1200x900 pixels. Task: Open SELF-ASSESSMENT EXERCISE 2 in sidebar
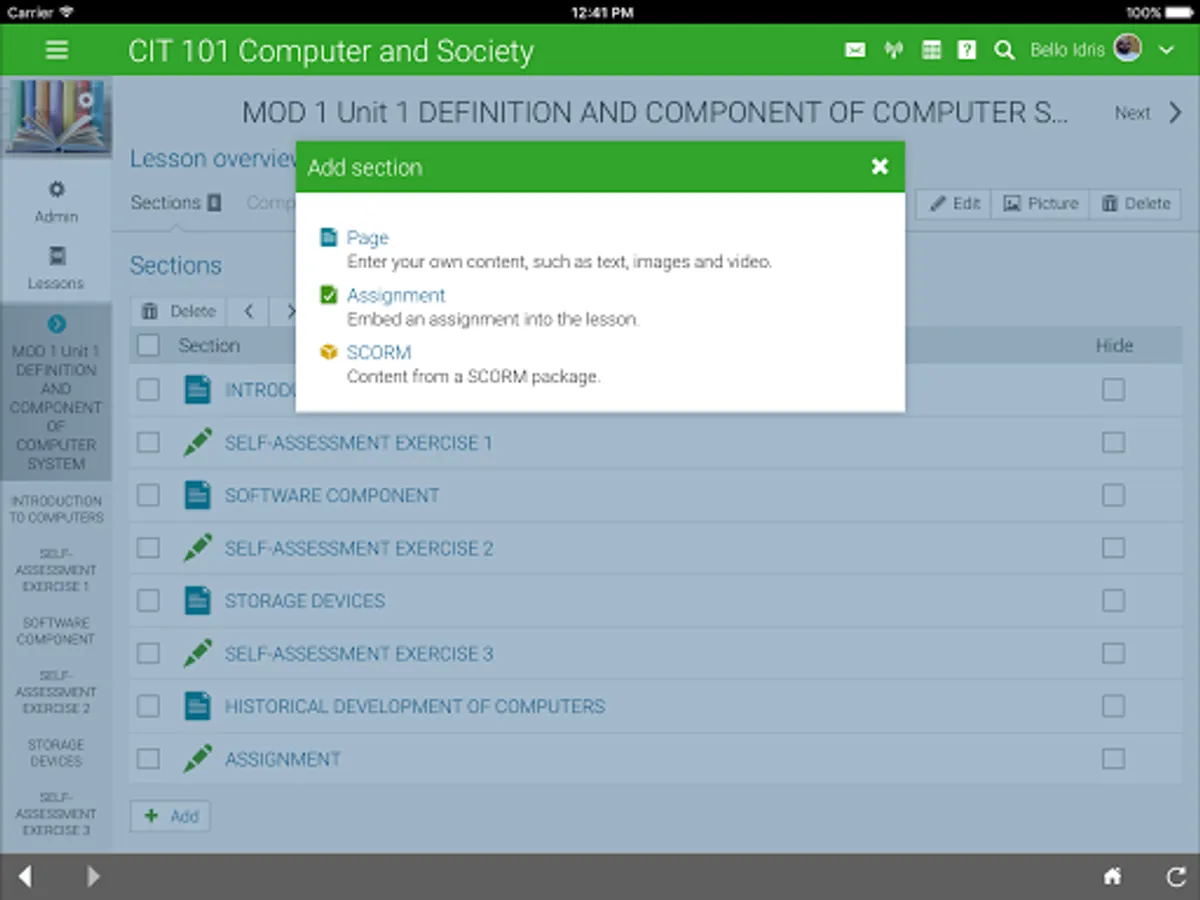pos(56,692)
